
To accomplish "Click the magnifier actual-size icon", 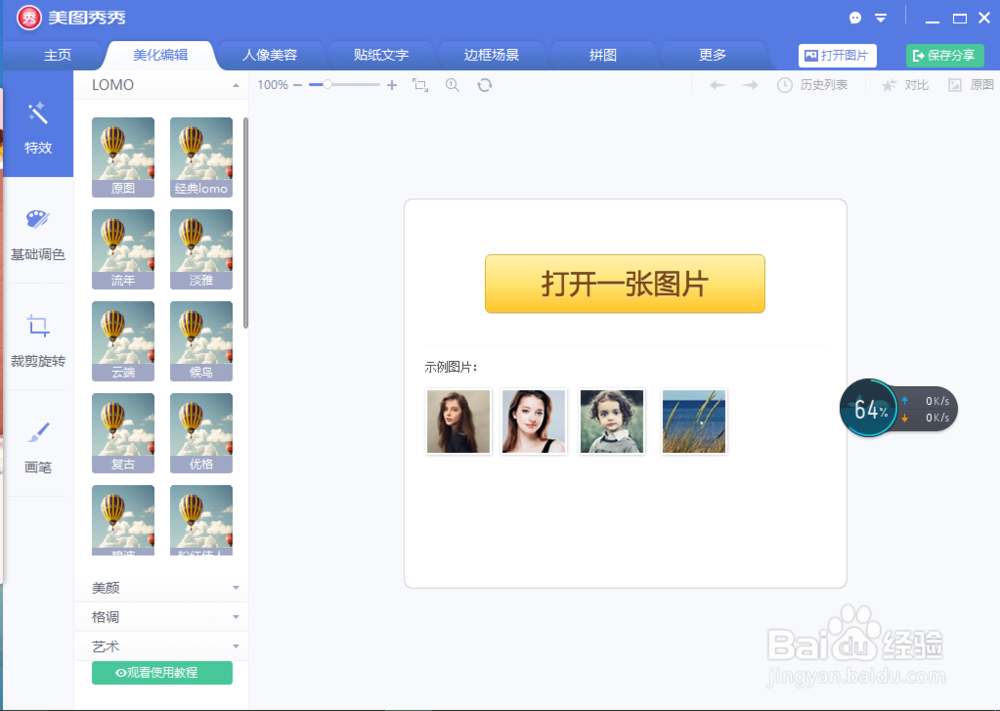I will 452,85.
